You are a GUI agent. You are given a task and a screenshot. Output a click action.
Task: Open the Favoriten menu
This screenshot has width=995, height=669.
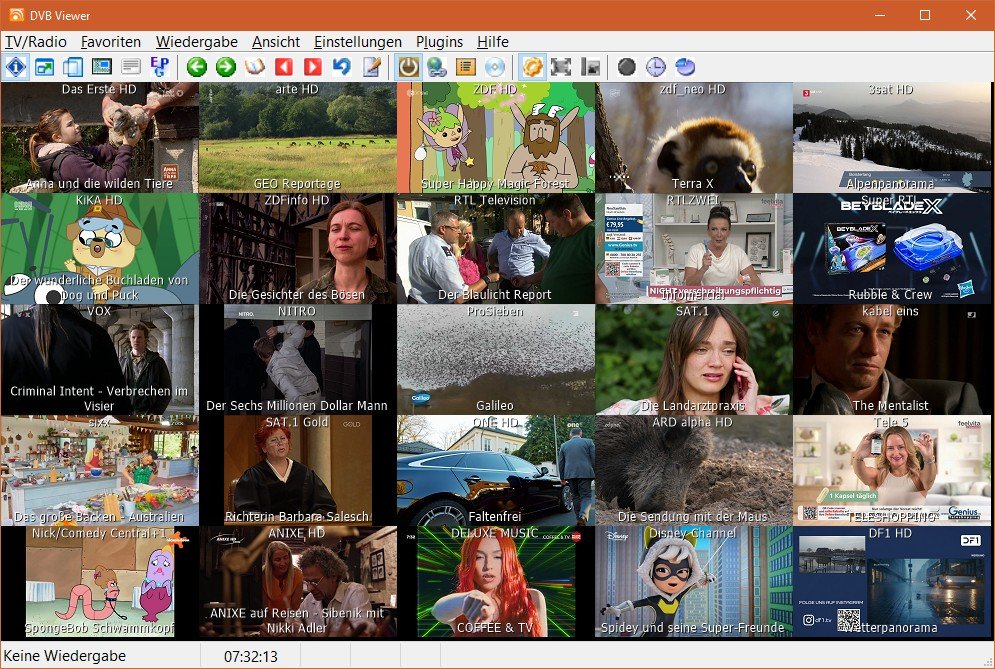(x=111, y=41)
